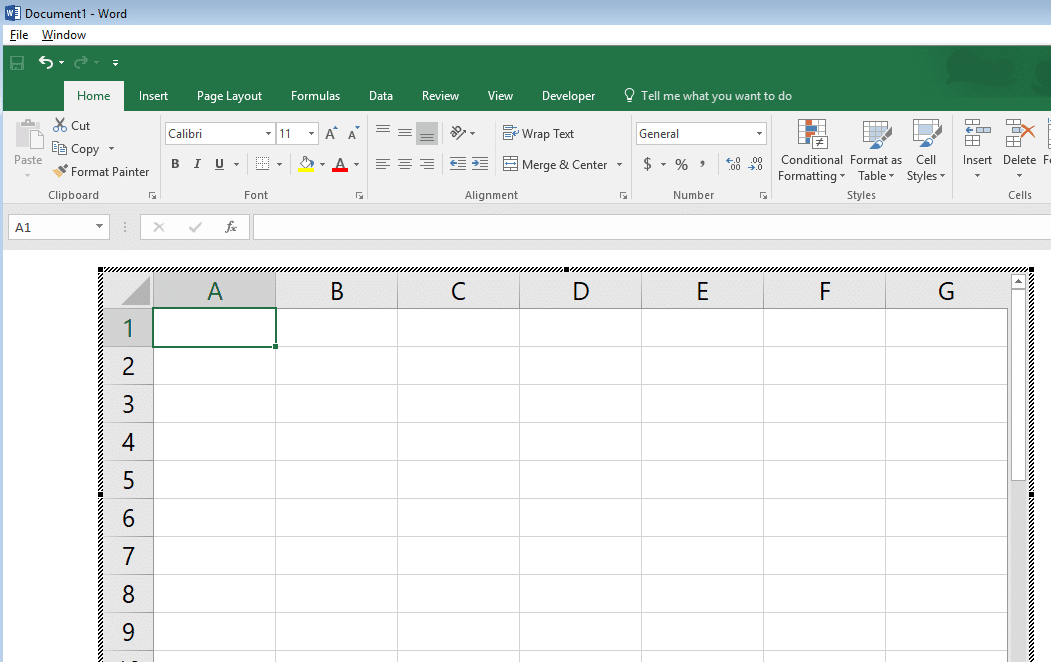Apply Percent Style
Screen dimensions: 1051x662
pyautogui.click(x=682, y=164)
